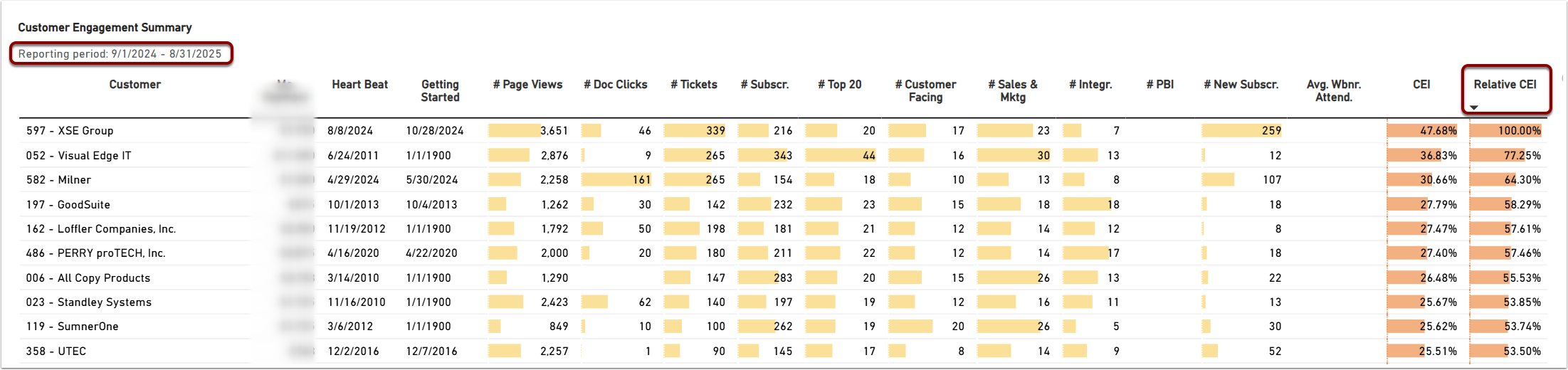
Task: Click the 3,651 Page Views data bar
Action: (527, 131)
